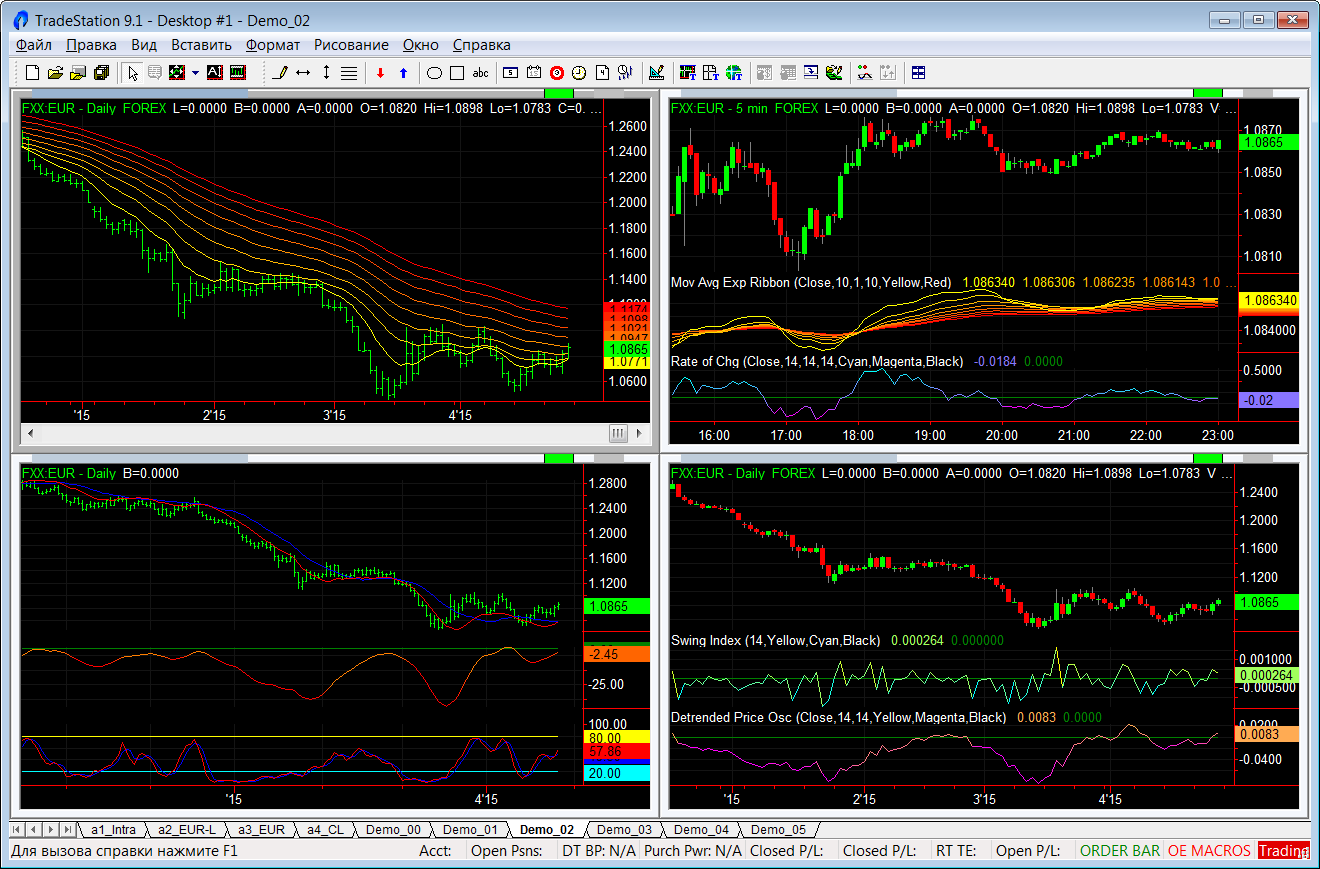Click green connection indicator above bottom-left chart
This screenshot has width=1320, height=869.
coord(559,458)
